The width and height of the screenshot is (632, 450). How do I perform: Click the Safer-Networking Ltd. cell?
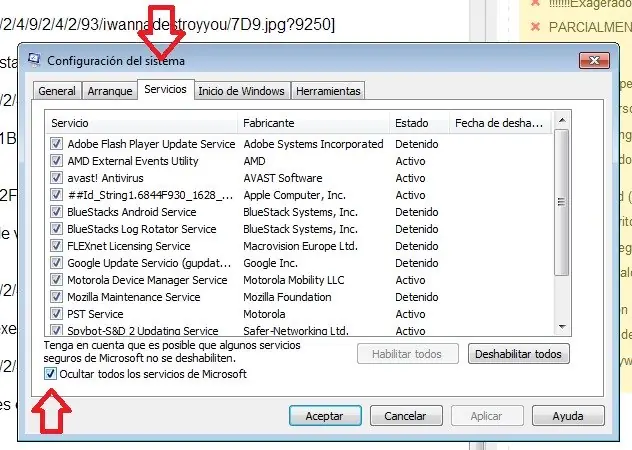click(x=295, y=330)
